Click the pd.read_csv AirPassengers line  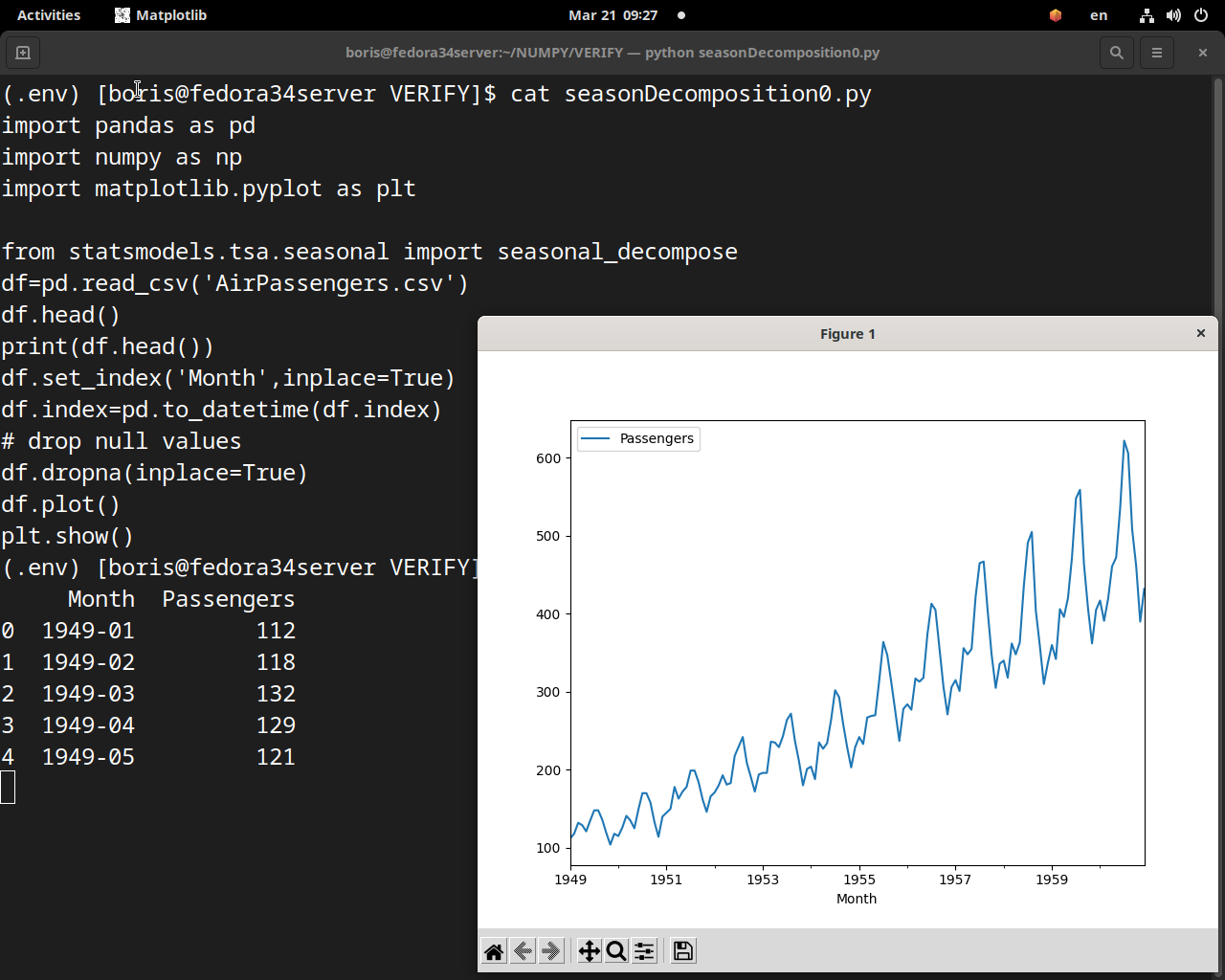(235, 283)
